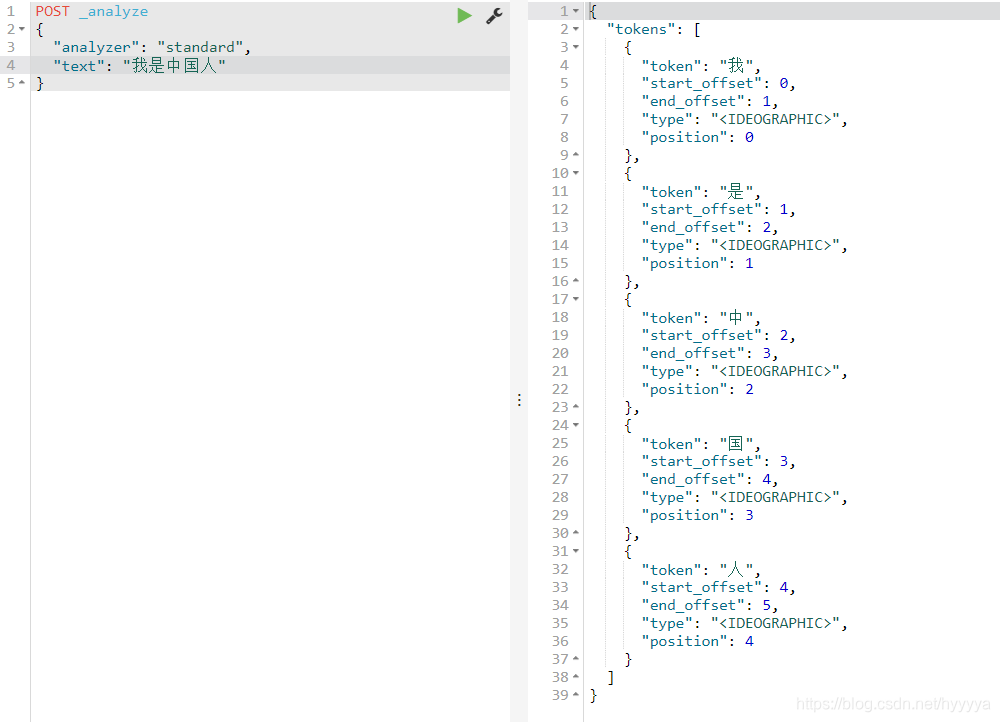The height and width of the screenshot is (722, 1000).
Task: Click the fold-end arrow at response line 16
Action: [576, 281]
